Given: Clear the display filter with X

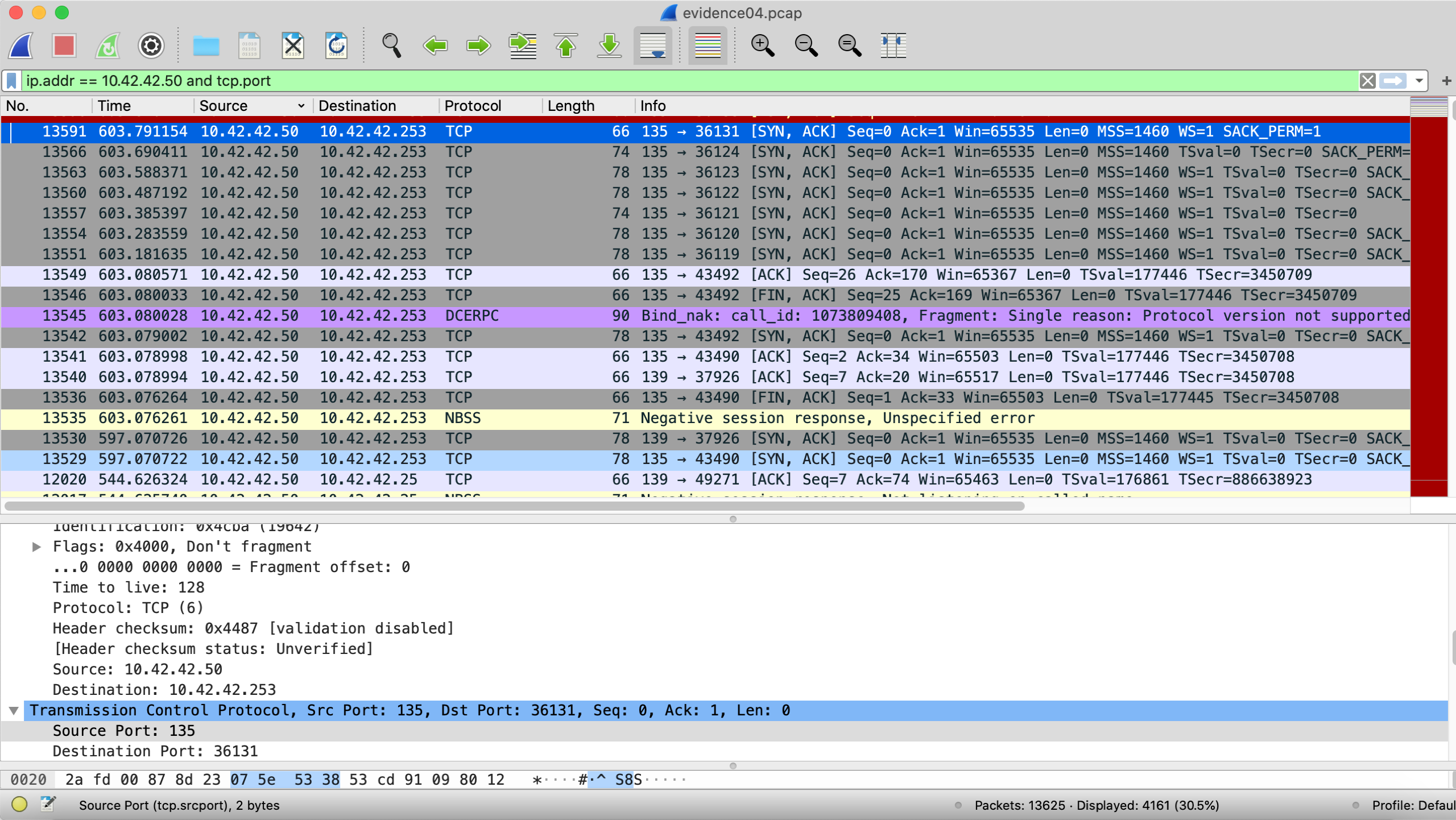Looking at the screenshot, I should click(x=1368, y=81).
